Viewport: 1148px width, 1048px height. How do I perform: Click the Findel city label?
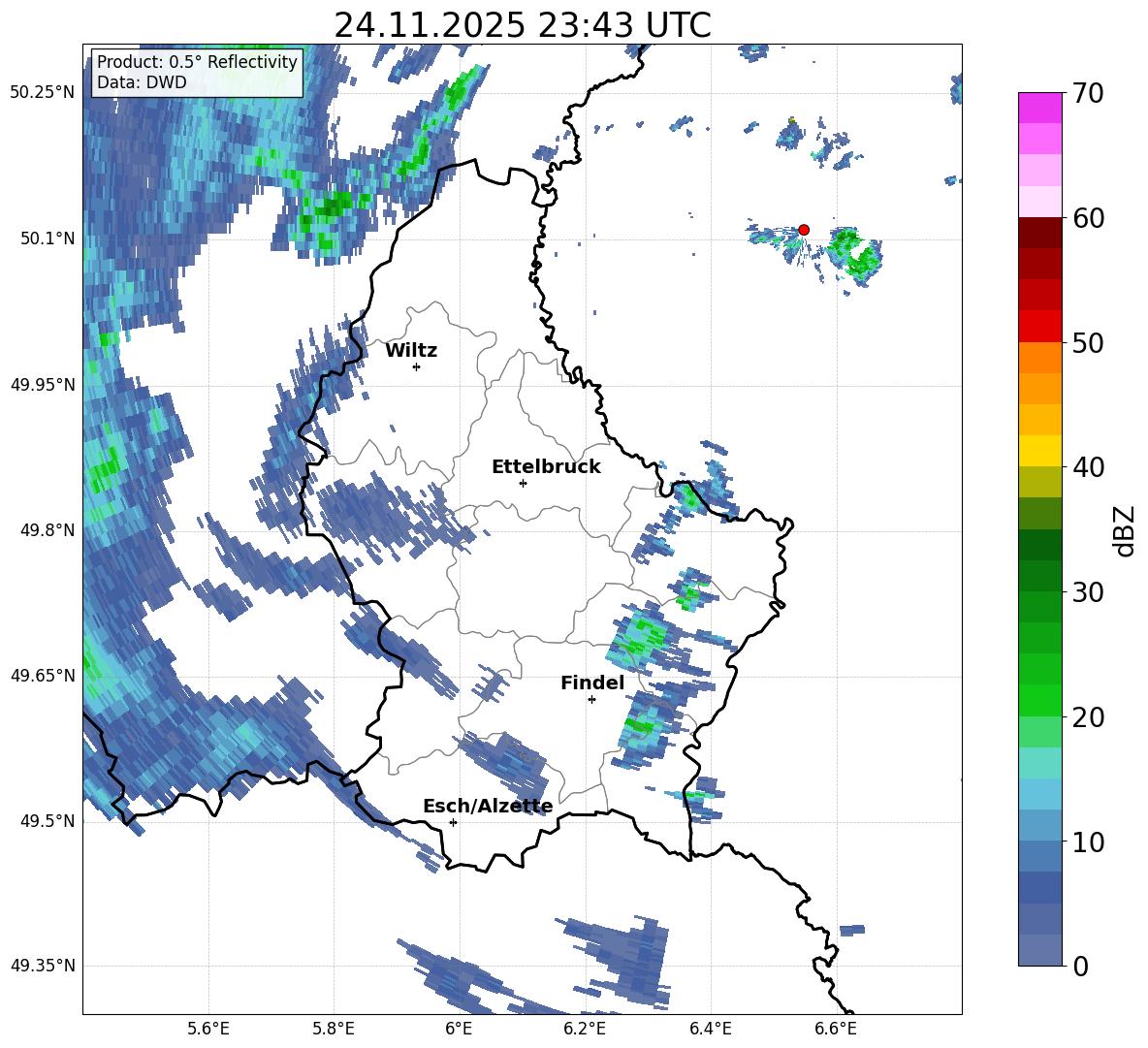[592, 683]
